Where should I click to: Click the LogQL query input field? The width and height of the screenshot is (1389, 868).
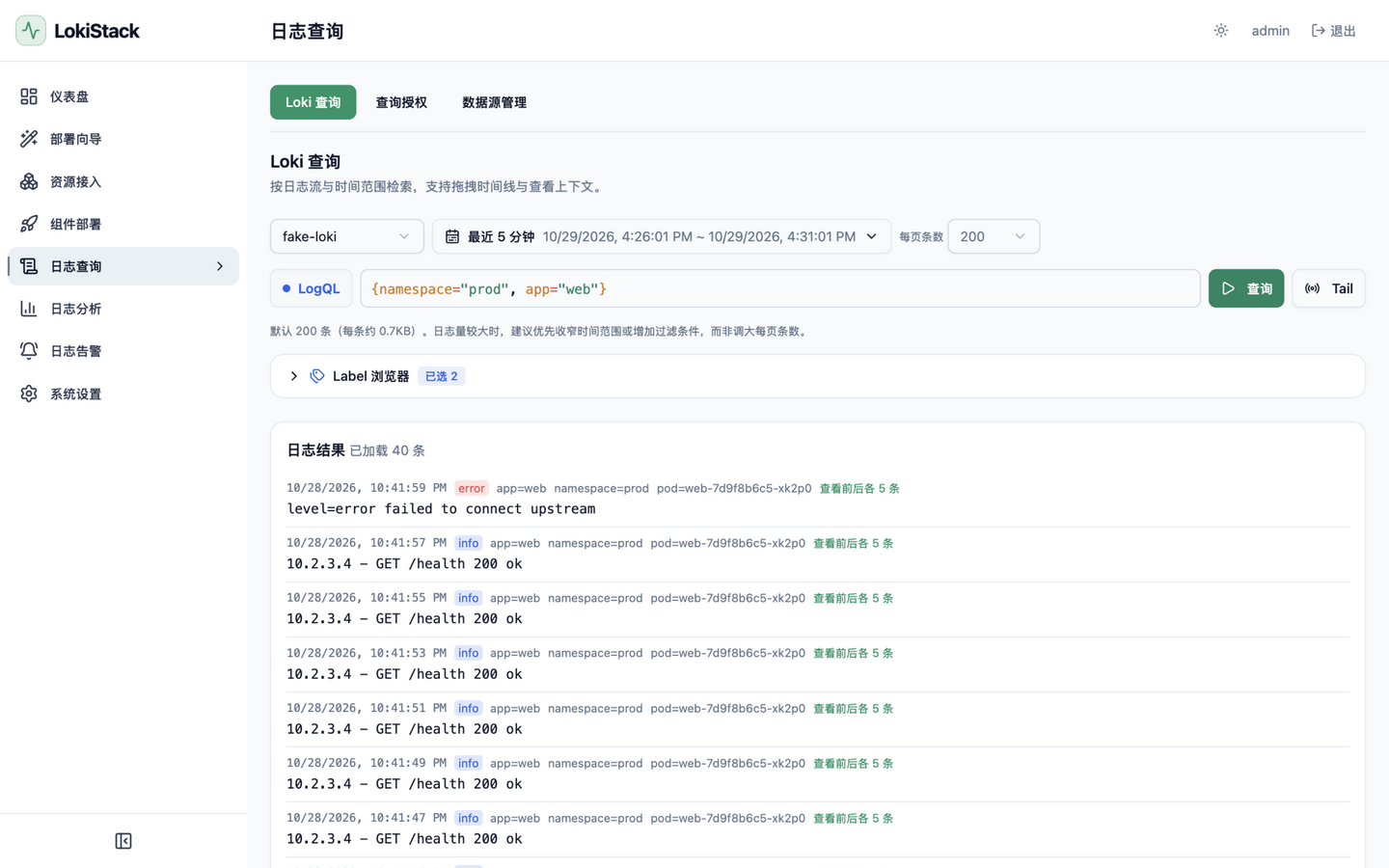tap(780, 288)
